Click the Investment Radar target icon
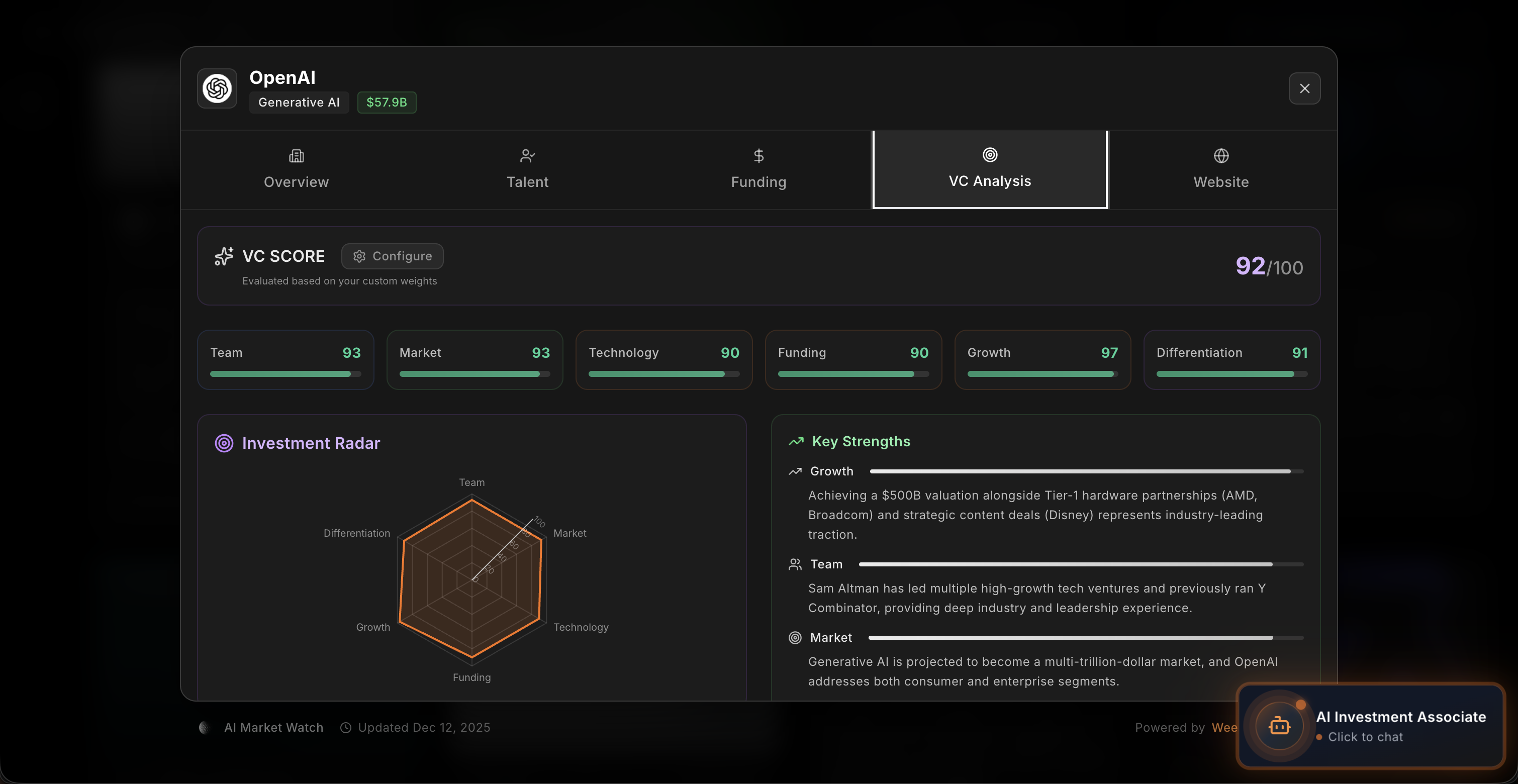Screen dimensions: 1518x784 [x=224, y=443]
